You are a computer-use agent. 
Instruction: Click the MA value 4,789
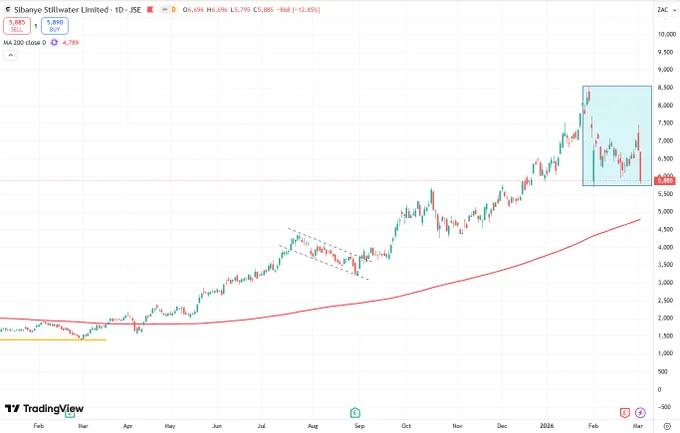71,43
